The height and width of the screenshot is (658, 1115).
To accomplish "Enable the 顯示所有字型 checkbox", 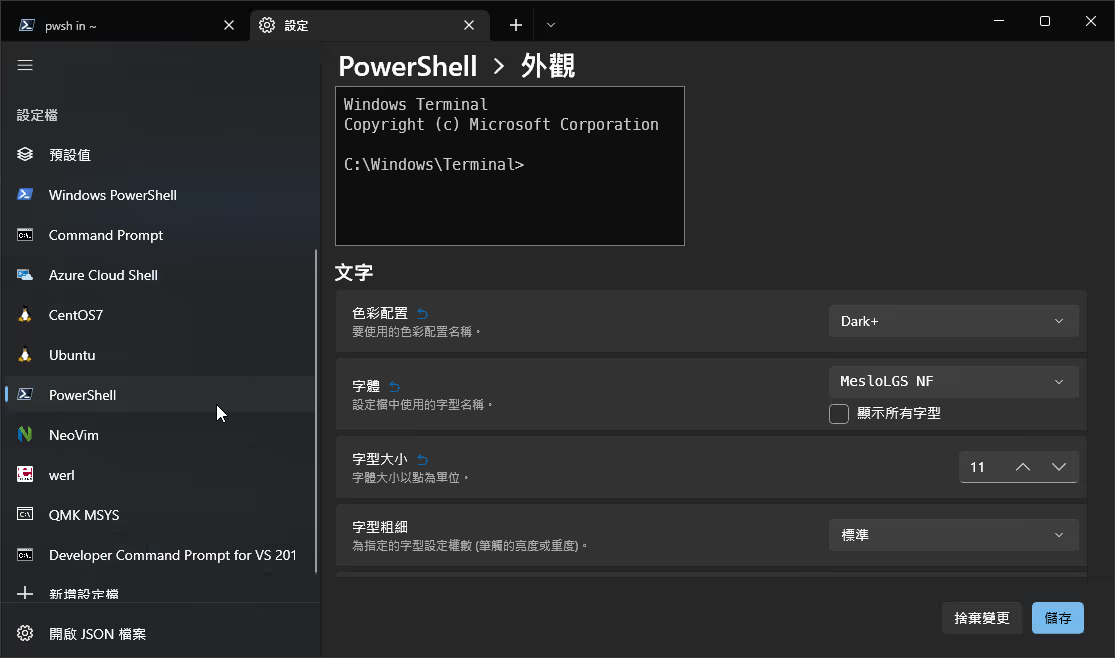I will [x=839, y=413].
